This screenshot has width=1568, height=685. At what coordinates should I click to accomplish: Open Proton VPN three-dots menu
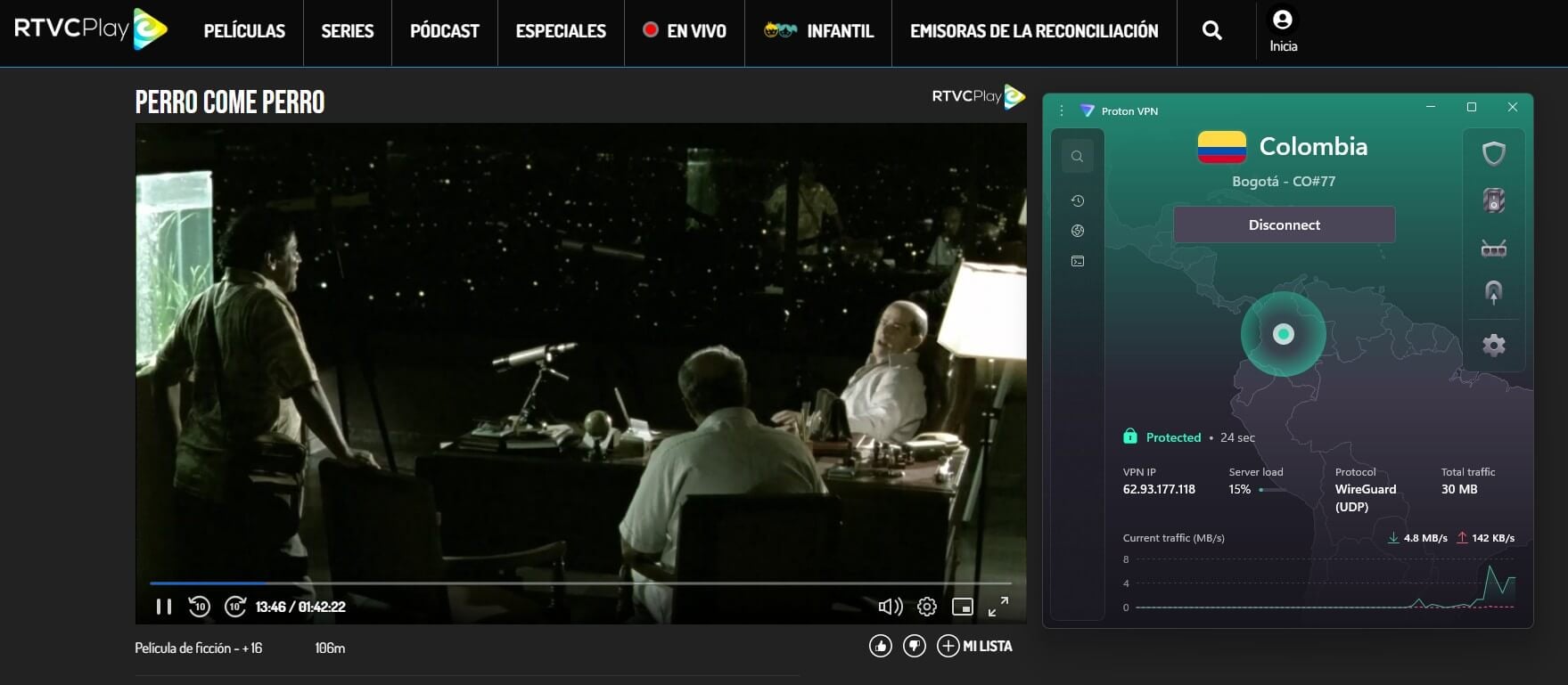pyautogui.click(x=1062, y=110)
